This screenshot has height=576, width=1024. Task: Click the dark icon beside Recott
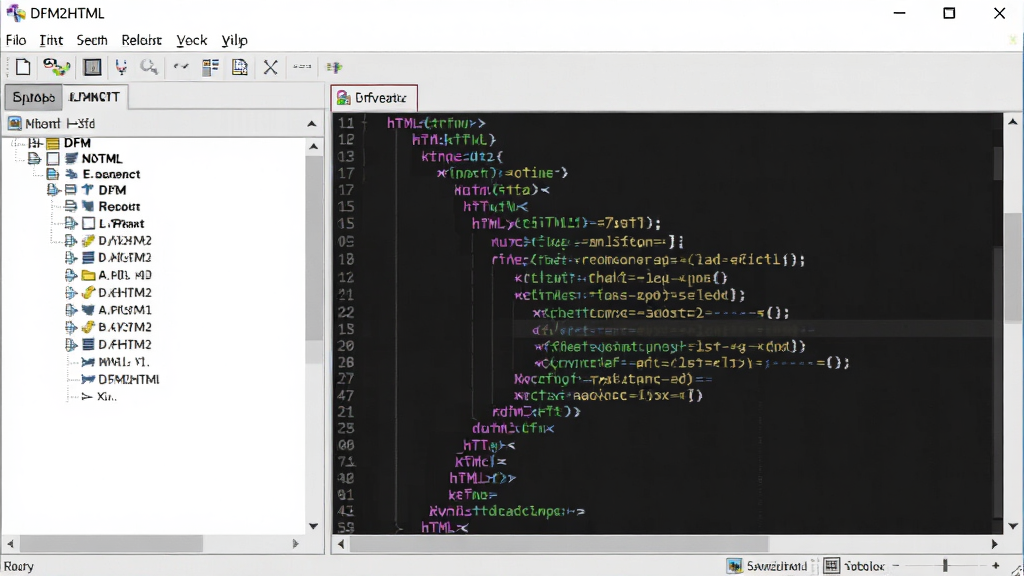pyautogui.click(x=88, y=206)
